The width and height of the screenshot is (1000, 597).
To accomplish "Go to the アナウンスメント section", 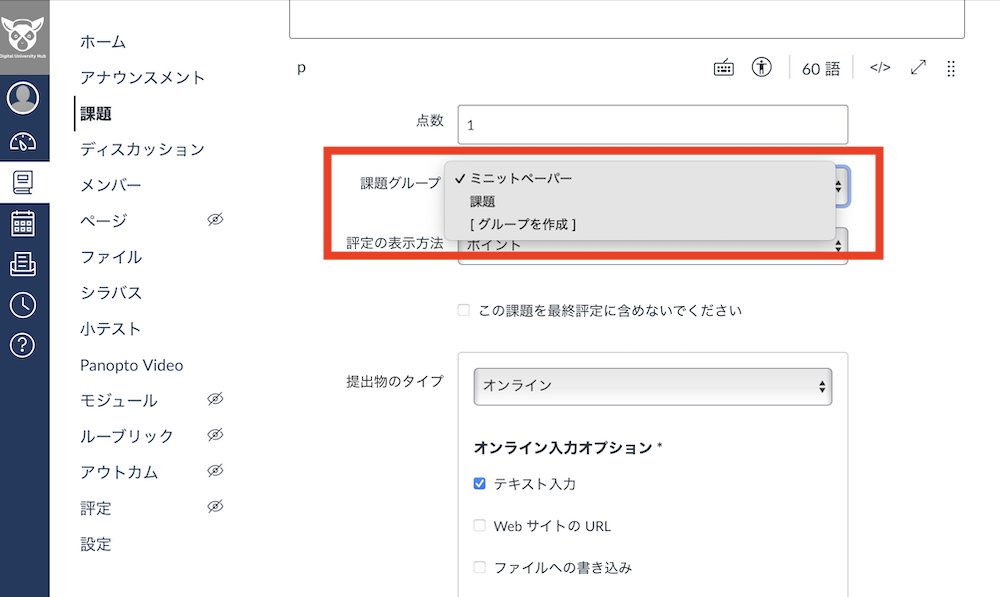I will 143,77.
